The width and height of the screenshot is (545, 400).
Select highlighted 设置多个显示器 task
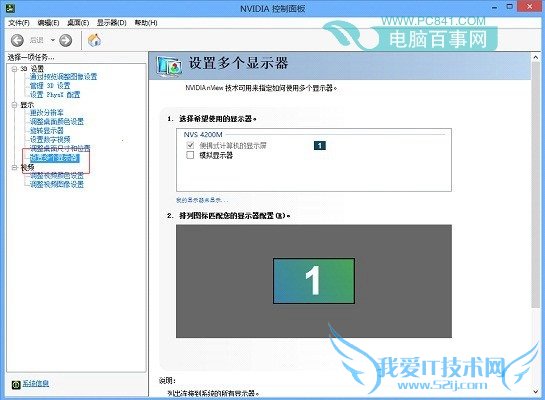[x=55, y=158]
